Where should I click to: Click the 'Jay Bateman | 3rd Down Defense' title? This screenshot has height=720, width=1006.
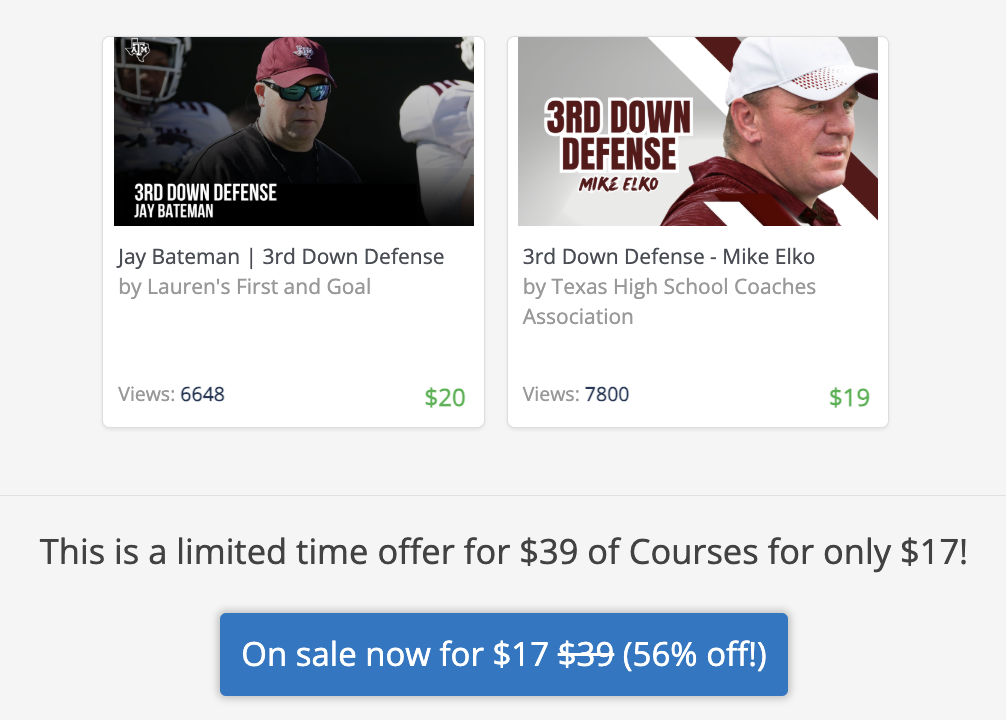pos(281,257)
